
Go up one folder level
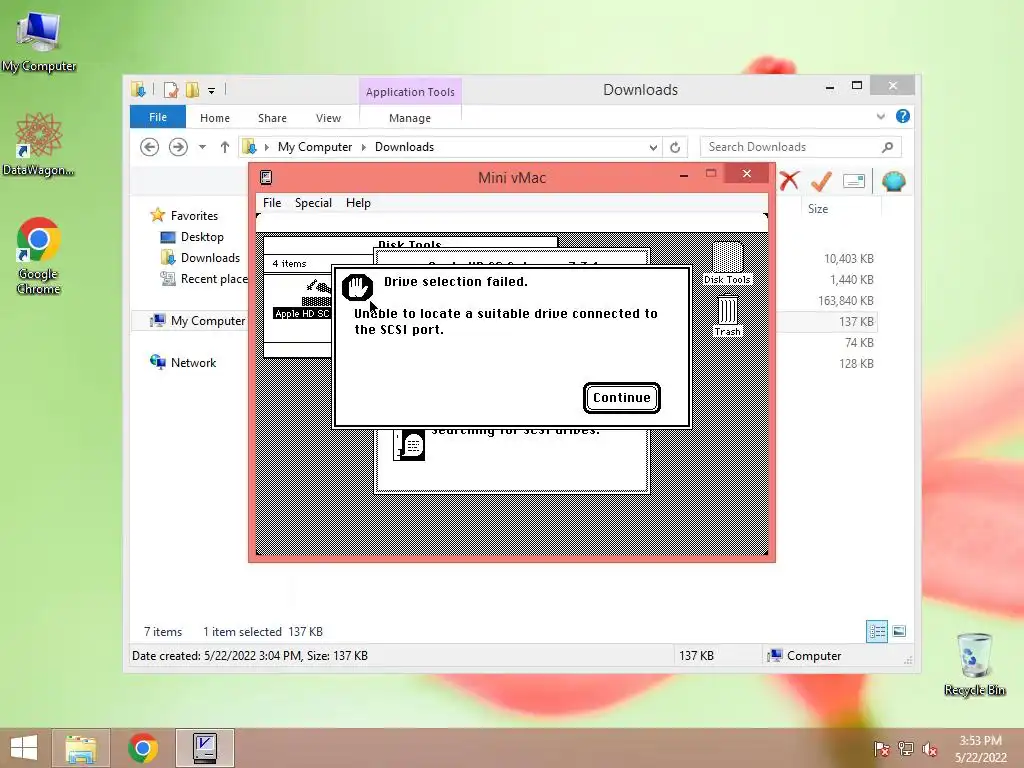click(225, 147)
